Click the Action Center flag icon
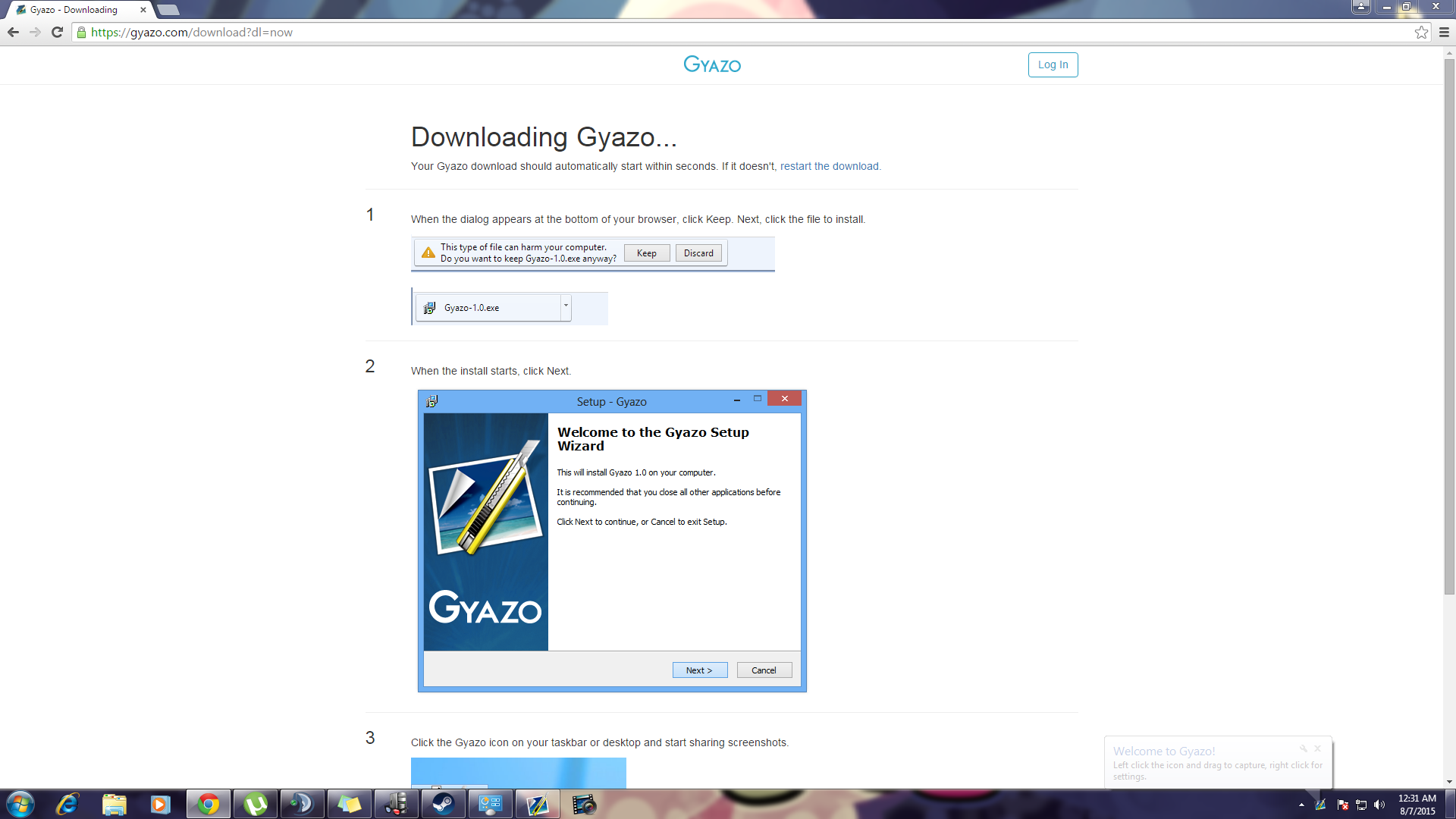Viewport: 1456px width, 819px height. (1342, 805)
